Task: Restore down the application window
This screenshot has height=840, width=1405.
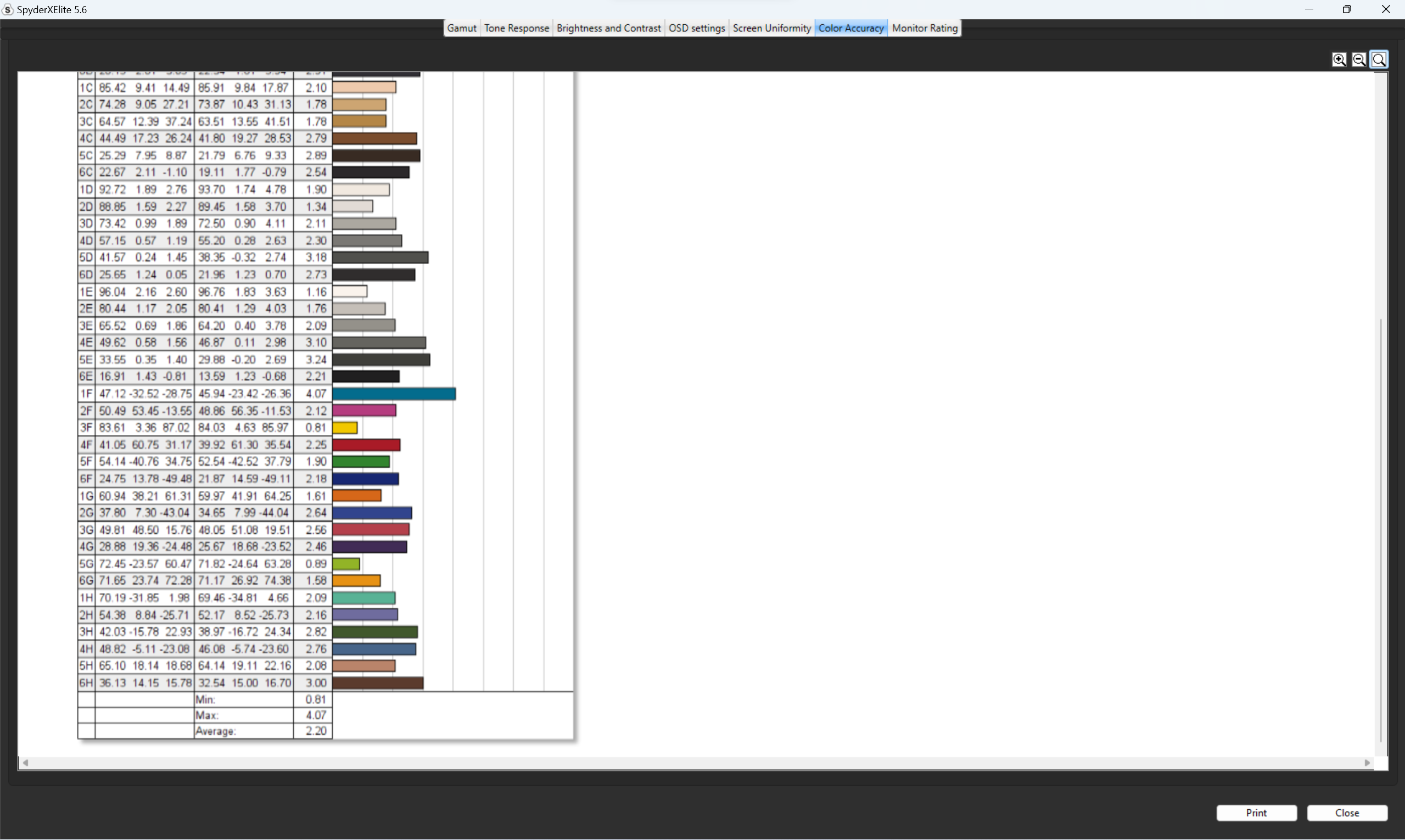Action: click(x=1347, y=9)
